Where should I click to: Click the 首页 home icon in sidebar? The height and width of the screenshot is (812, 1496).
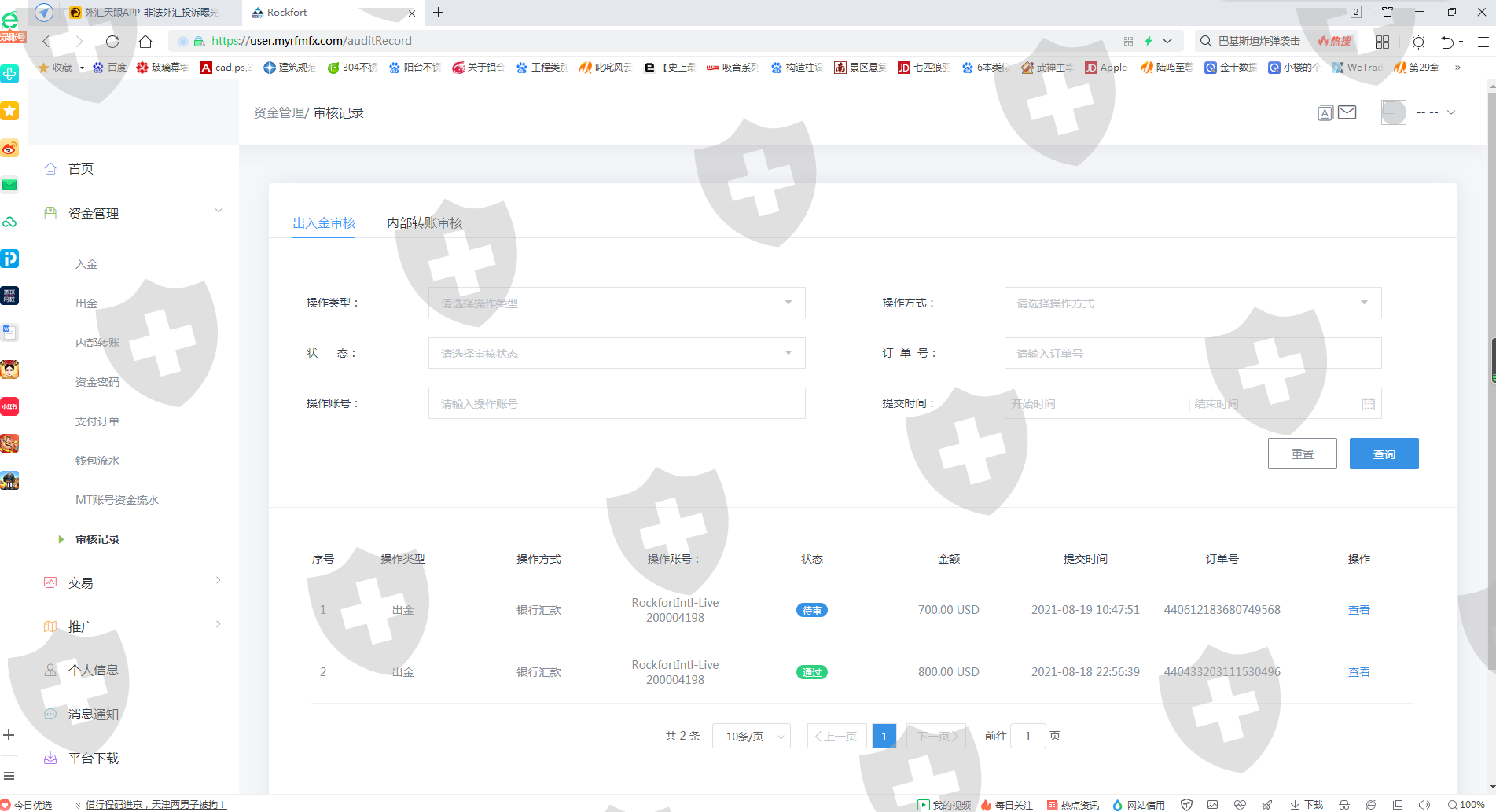click(x=51, y=168)
